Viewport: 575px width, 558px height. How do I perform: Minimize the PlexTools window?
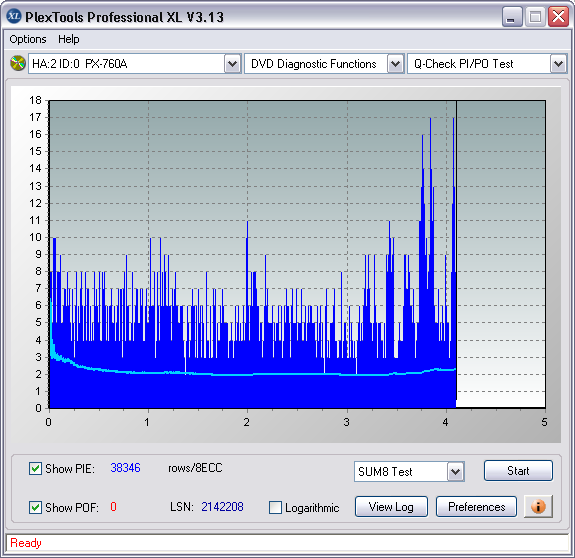(512, 17)
